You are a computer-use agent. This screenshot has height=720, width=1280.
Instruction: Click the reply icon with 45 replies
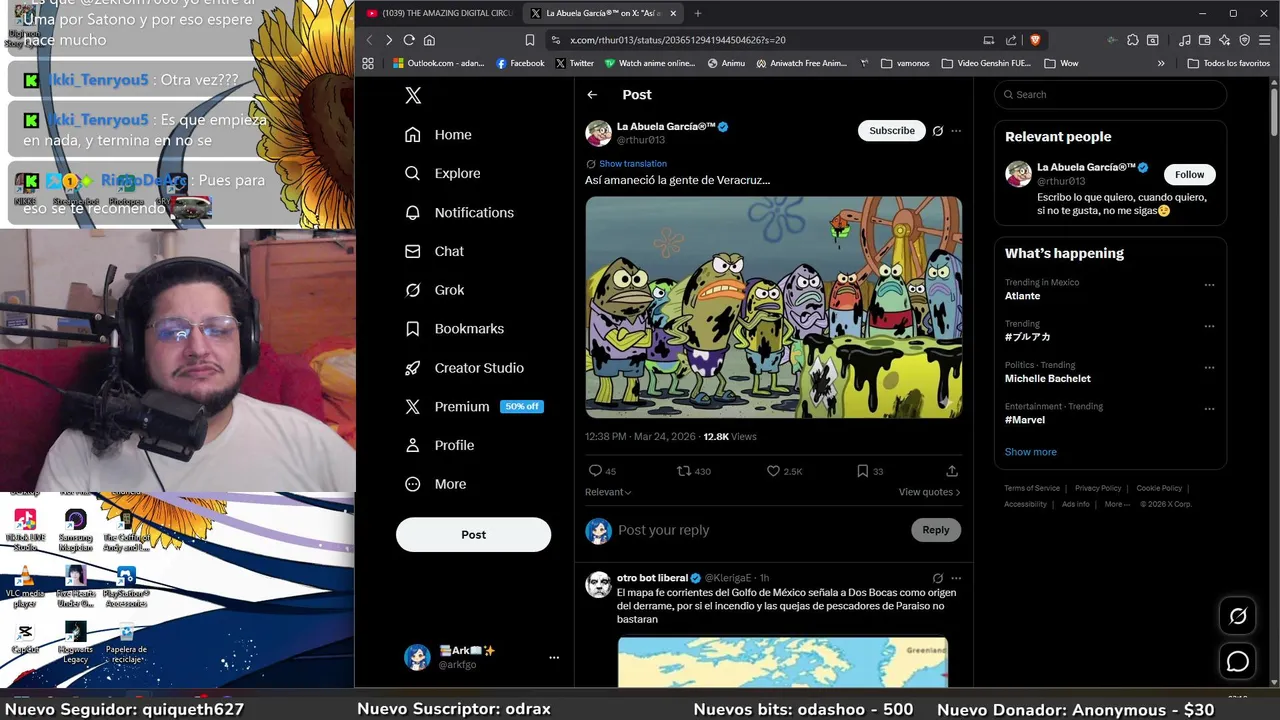(602, 471)
